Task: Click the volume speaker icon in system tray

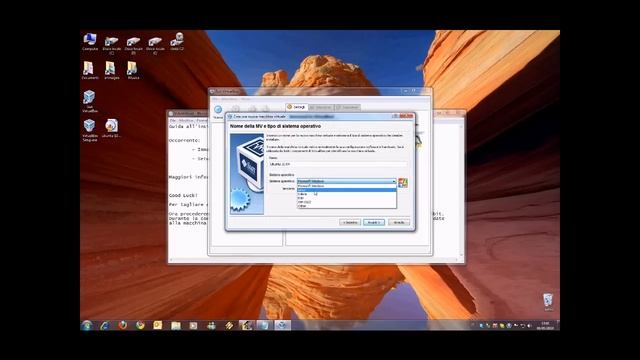Action: click(x=529, y=326)
